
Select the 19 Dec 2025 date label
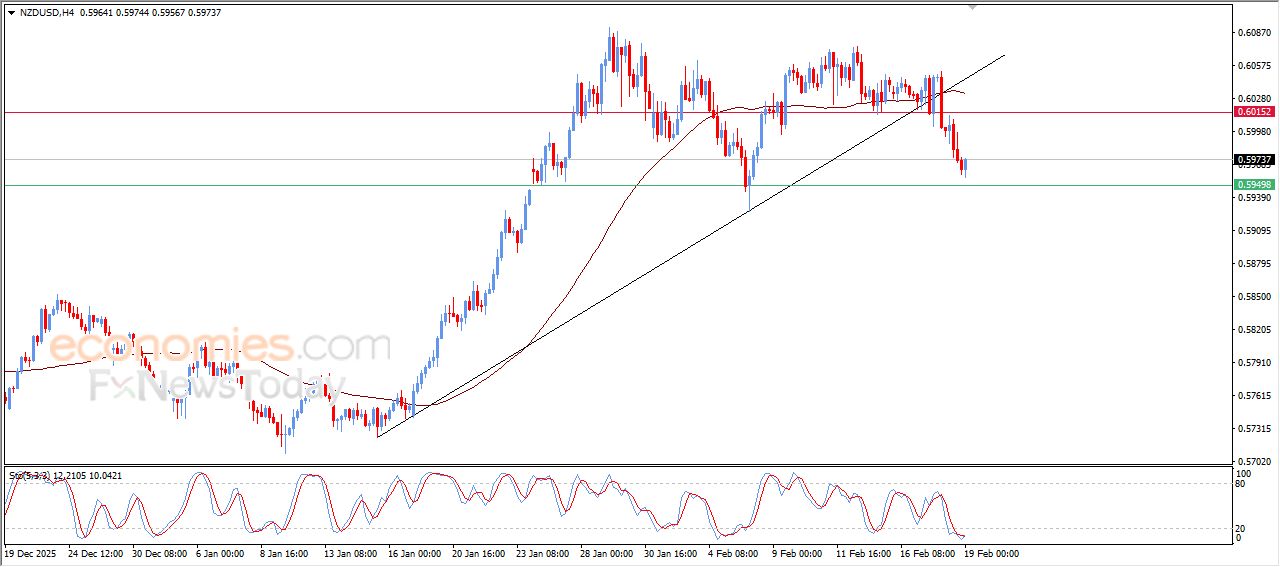pos(31,552)
